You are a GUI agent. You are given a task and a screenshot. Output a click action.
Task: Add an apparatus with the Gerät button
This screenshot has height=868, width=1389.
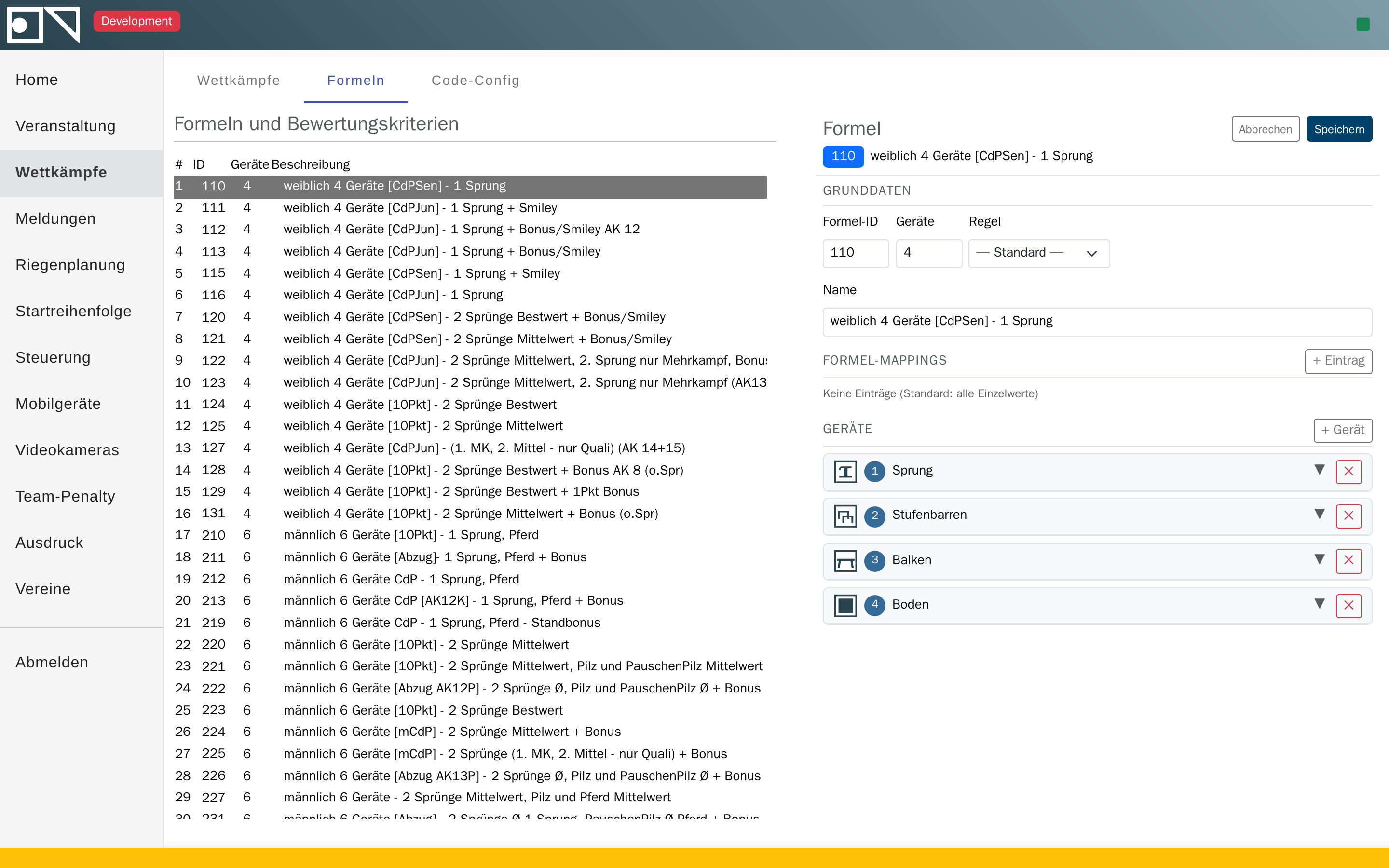click(x=1343, y=430)
